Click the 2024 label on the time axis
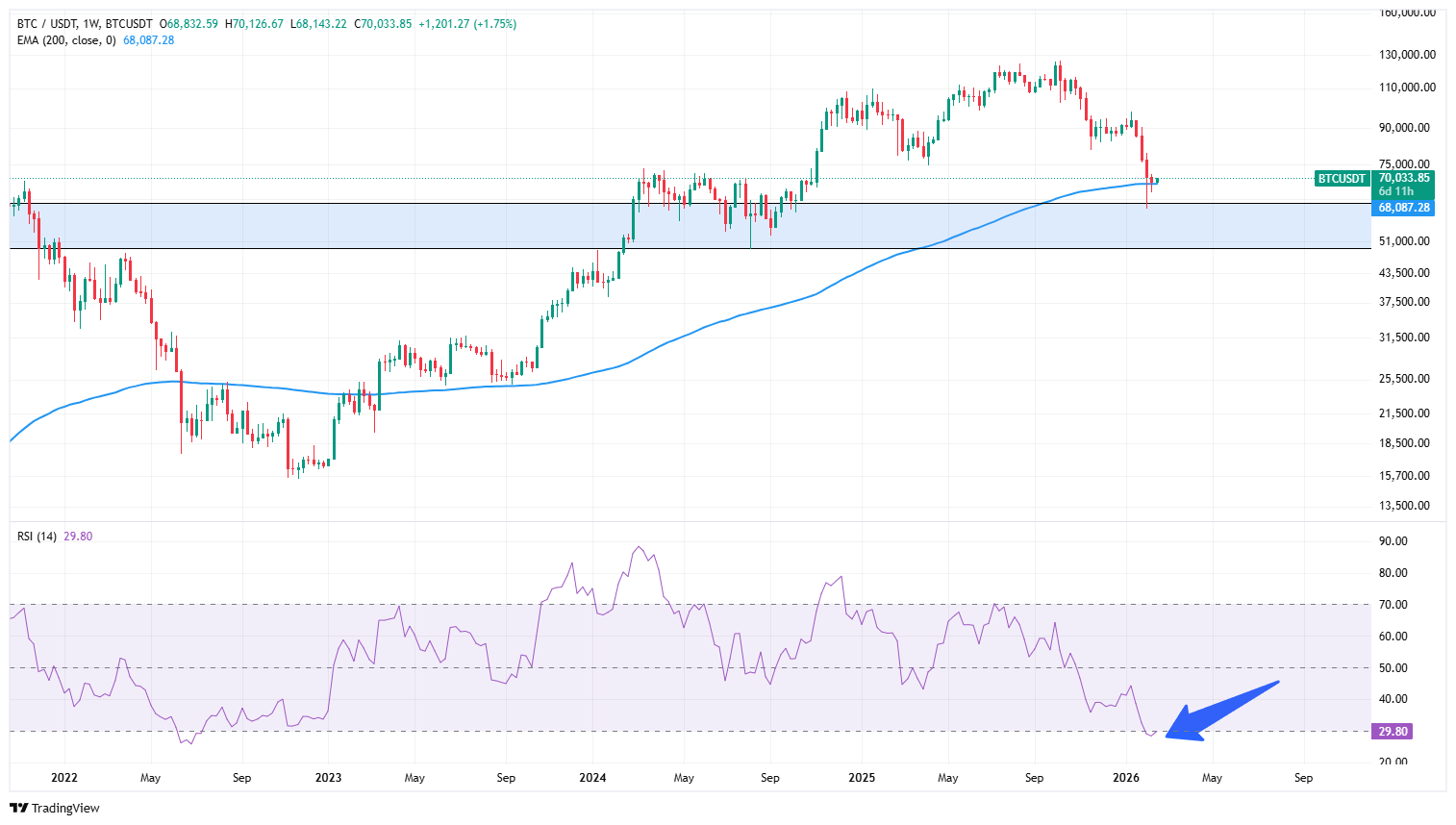 [592, 778]
